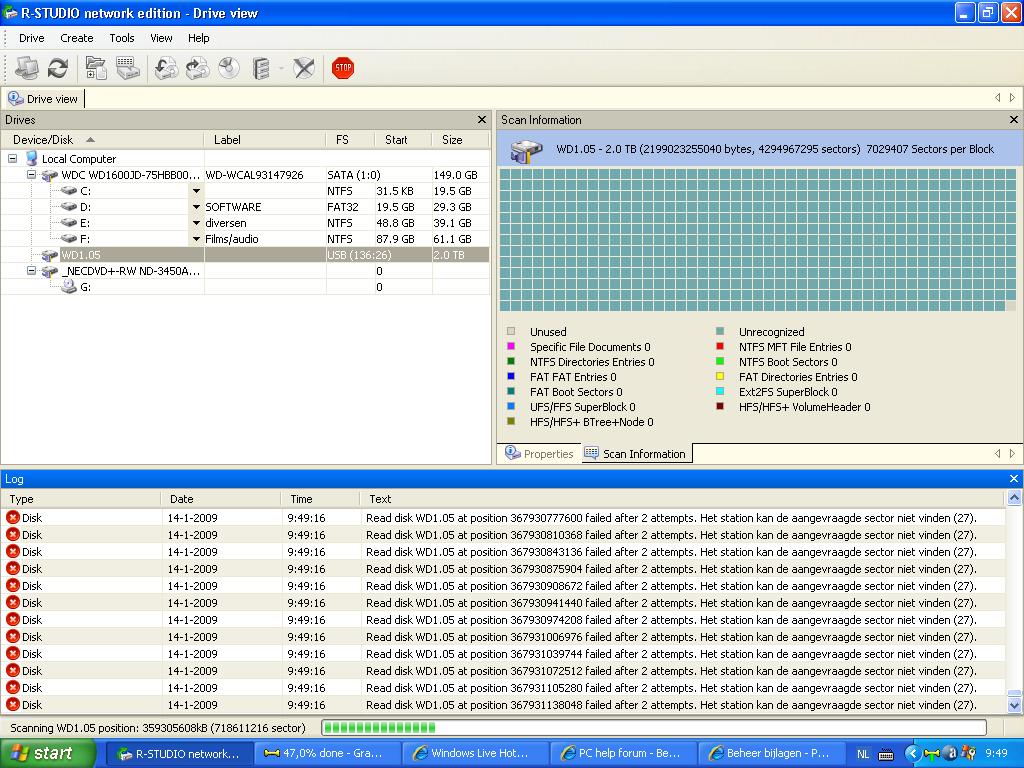Click the Connect to remote computer toolbar icon

click(27, 68)
